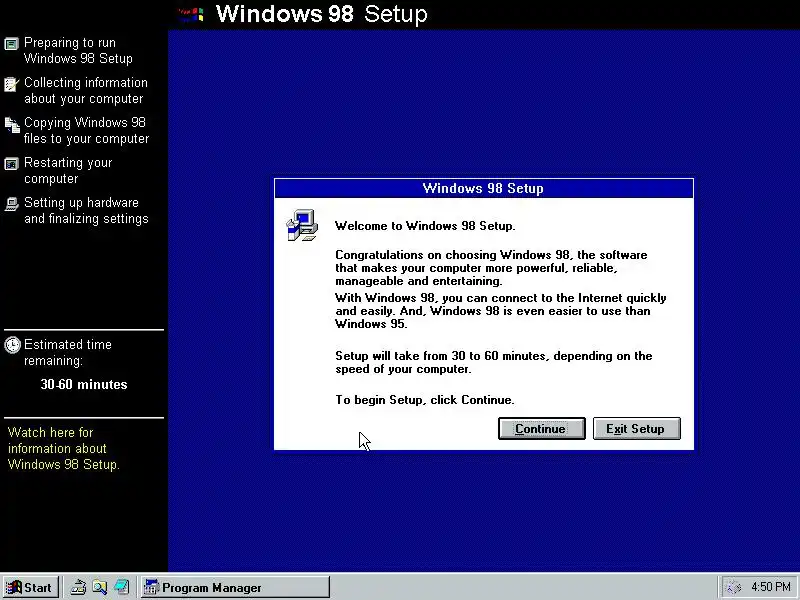Click the 'Congratulations on choosing Windows 98' paragraph
This screenshot has height=600, width=800.
click(x=491, y=268)
